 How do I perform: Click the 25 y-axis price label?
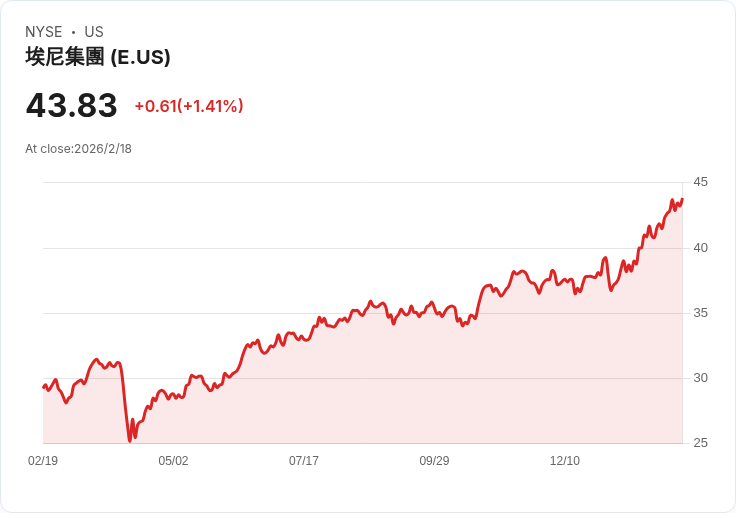(700, 443)
